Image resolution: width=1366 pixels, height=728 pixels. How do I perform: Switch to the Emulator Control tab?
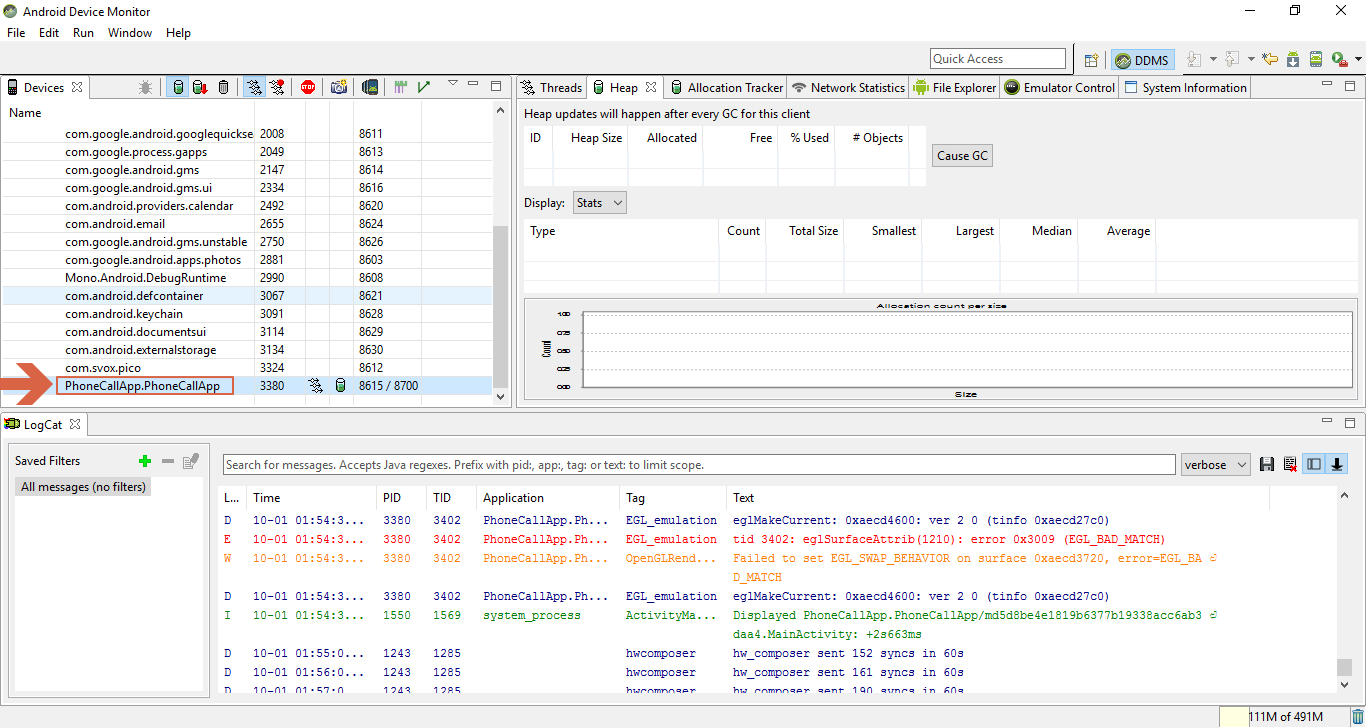pyautogui.click(x=1060, y=88)
